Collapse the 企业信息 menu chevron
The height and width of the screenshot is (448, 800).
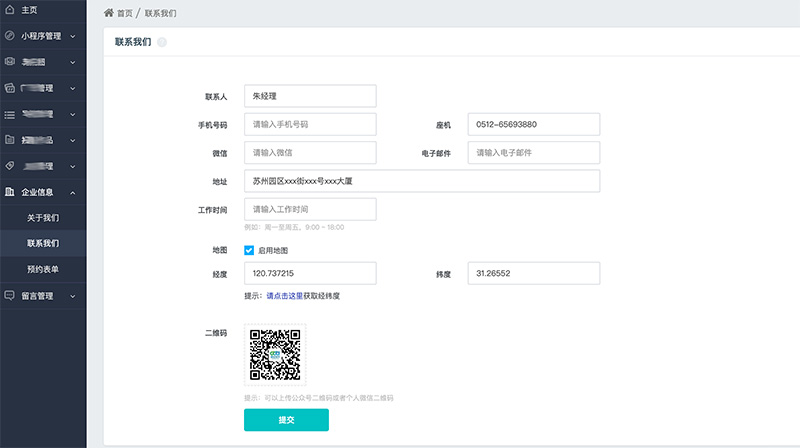click(73, 192)
